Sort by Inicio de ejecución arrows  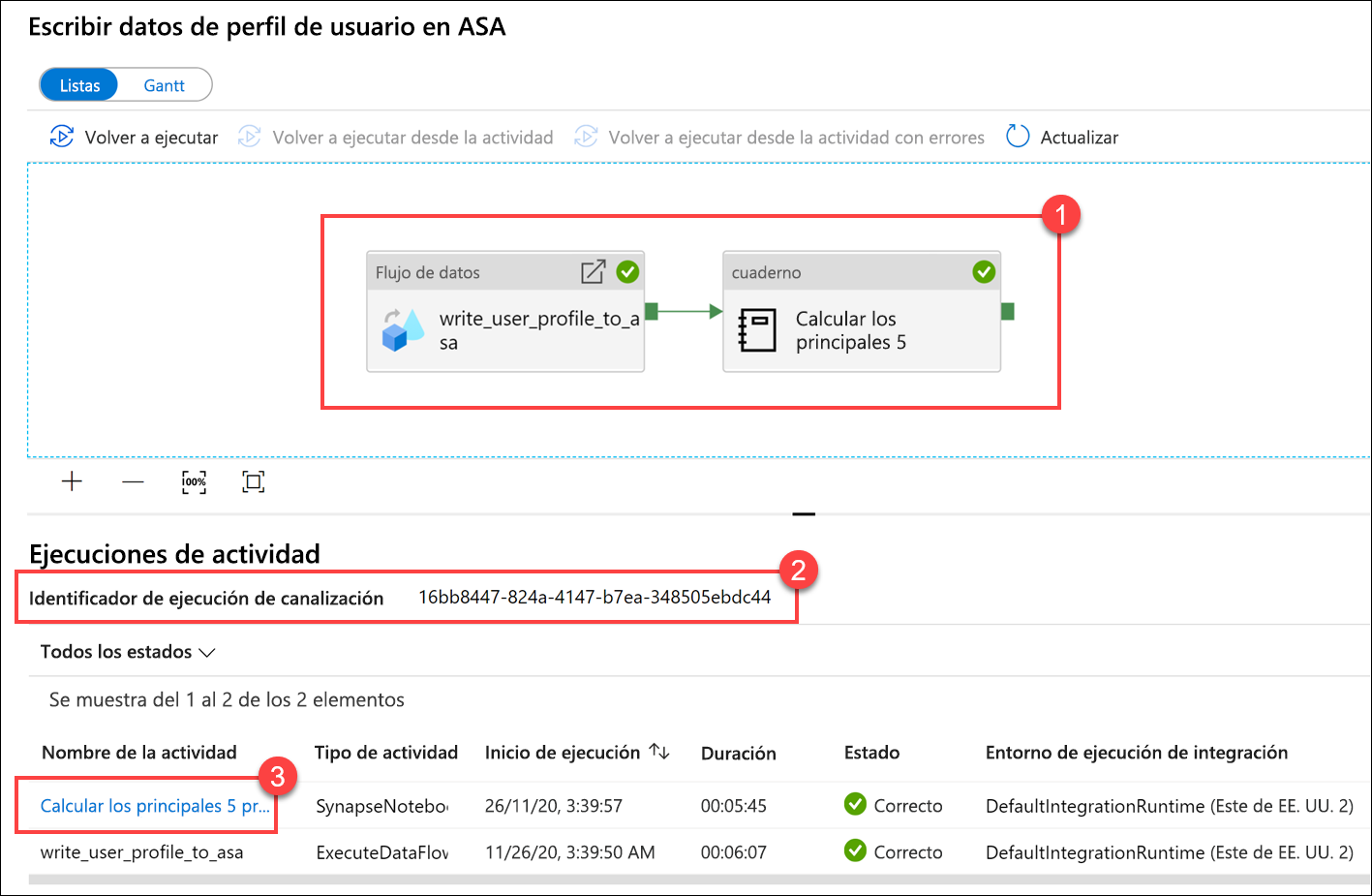click(x=659, y=752)
